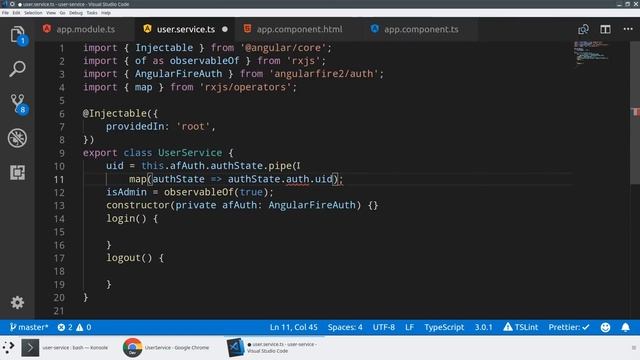This screenshot has width=640, height=360.
Task: Open the Edit menu
Action: [x=16, y=13]
